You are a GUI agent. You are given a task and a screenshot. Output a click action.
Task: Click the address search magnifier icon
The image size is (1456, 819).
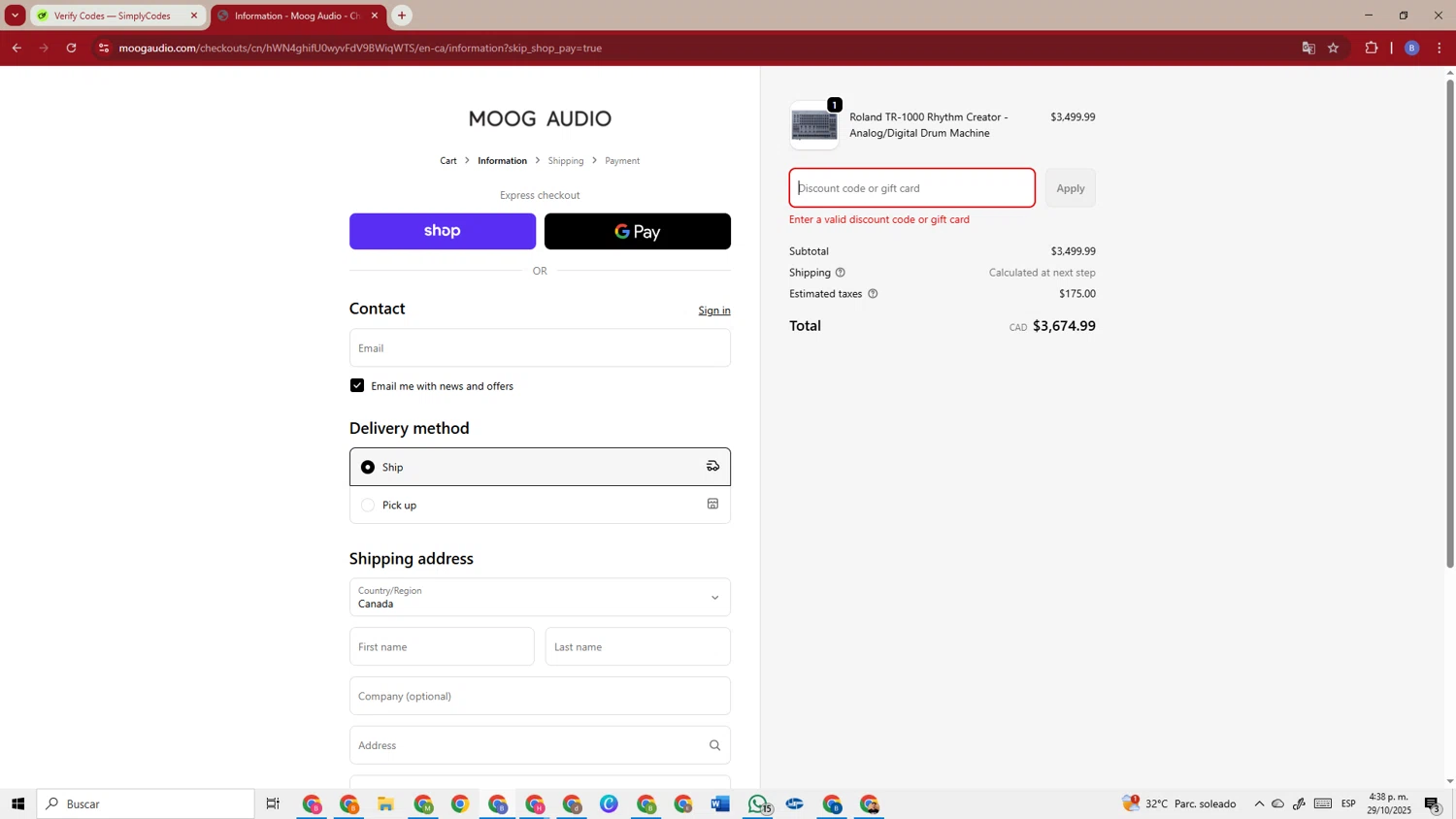pyautogui.click(x=714, y=745)
